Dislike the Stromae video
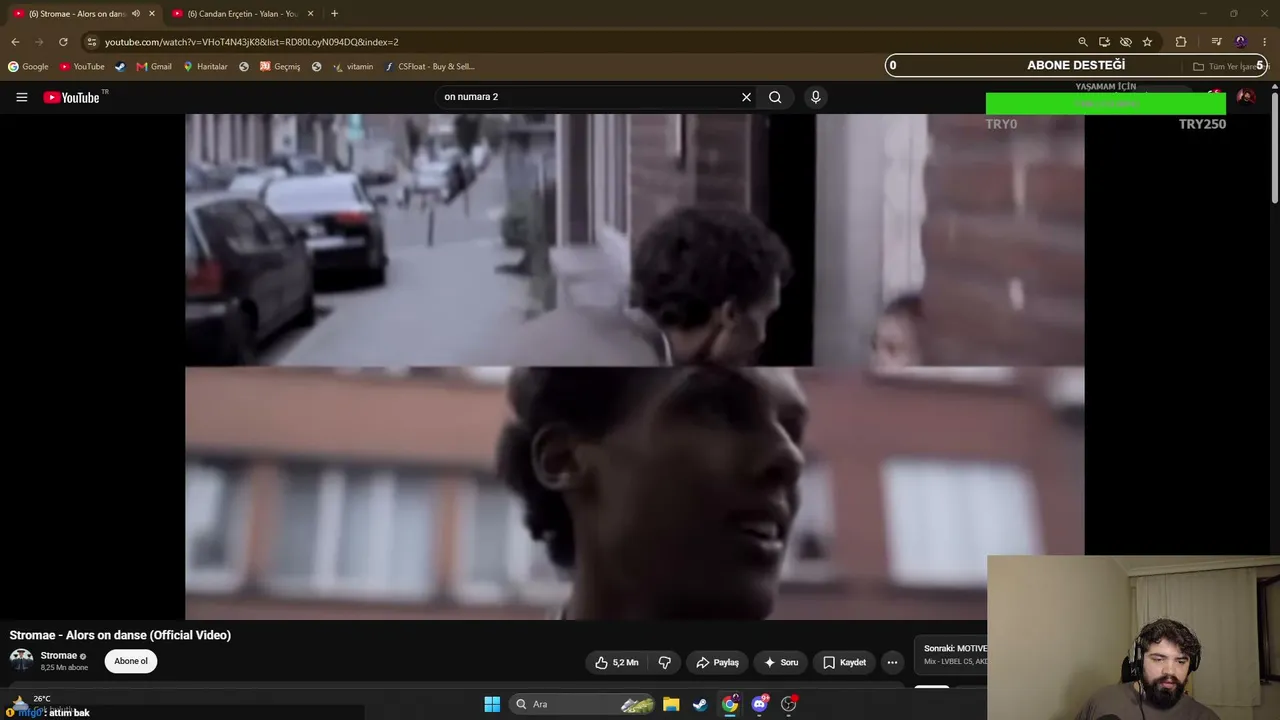 click(664, 662)
